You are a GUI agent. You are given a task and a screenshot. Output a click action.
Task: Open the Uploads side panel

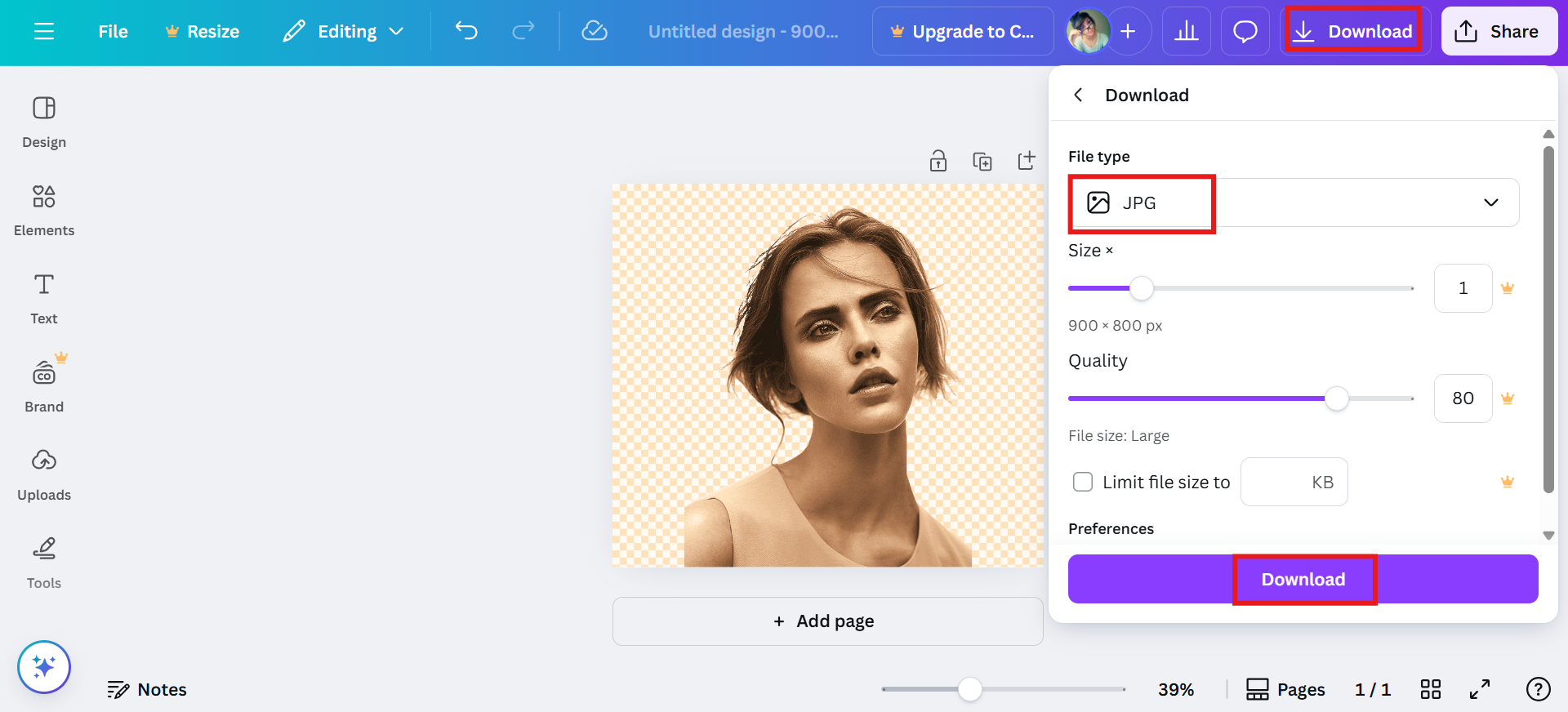pyautogui.click(x=44, y=475)
